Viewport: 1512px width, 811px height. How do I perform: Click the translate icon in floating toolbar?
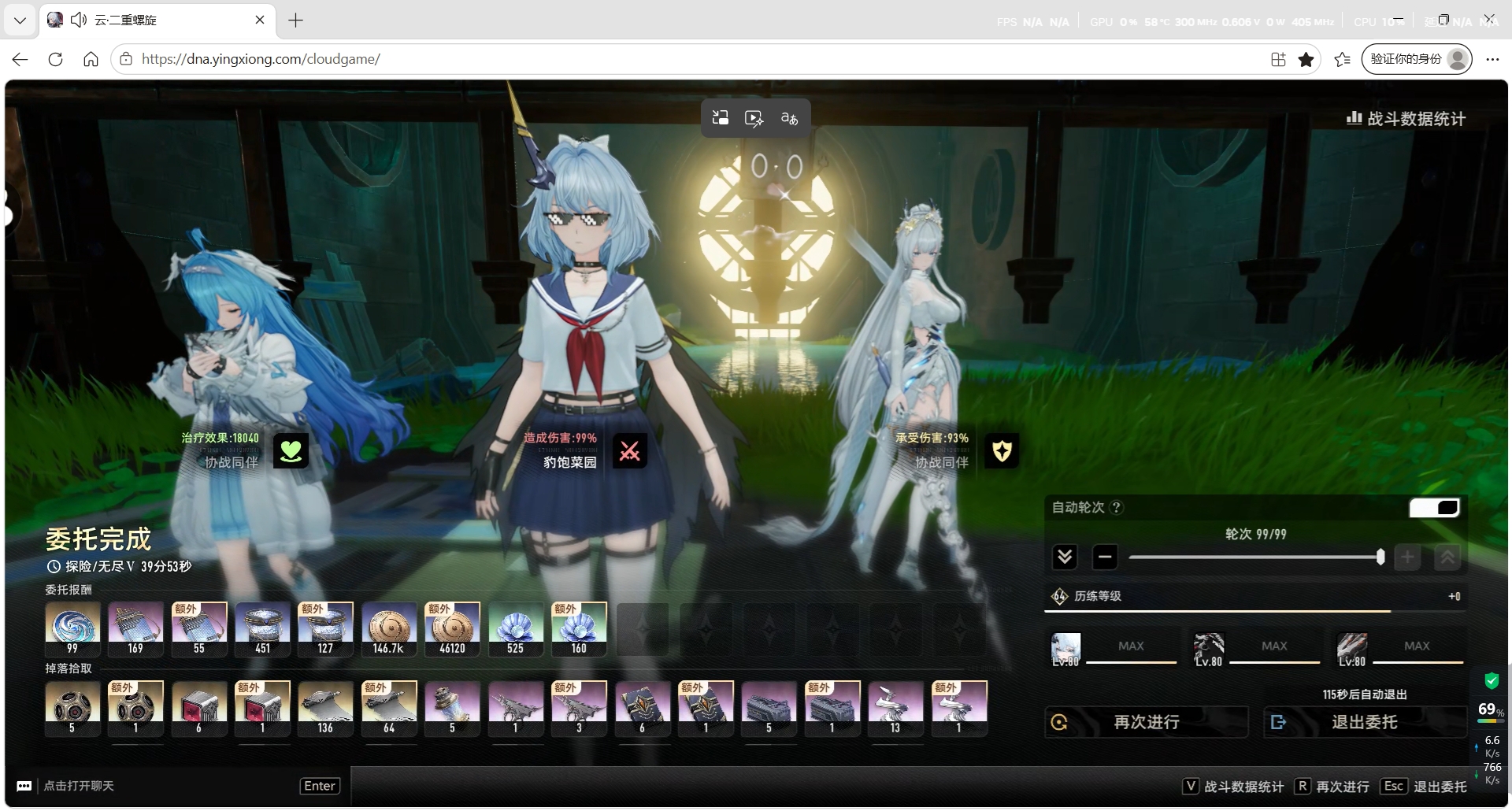(x=789, y=118)
